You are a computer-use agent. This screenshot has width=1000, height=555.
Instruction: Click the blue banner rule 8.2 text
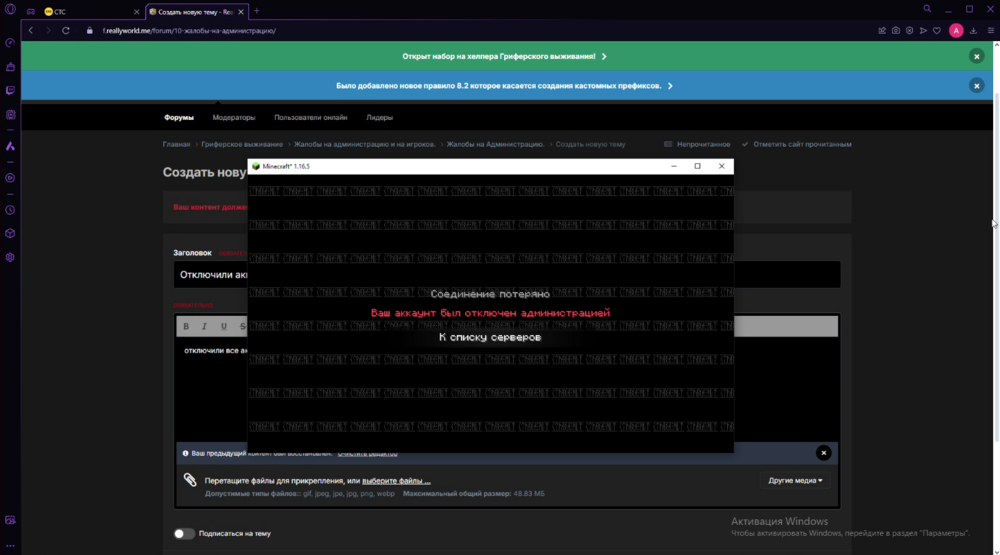(499, 85)
